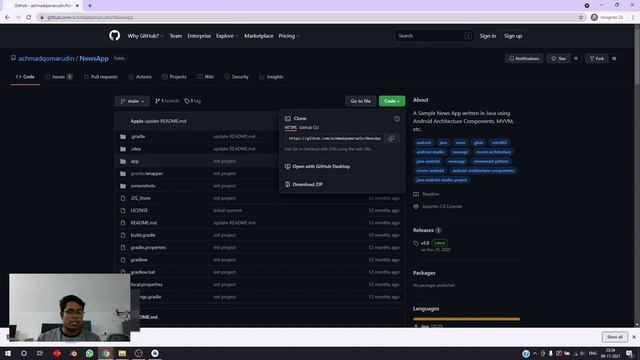Open the clone help question icon

pyautogui.click(x=397, y=118)
